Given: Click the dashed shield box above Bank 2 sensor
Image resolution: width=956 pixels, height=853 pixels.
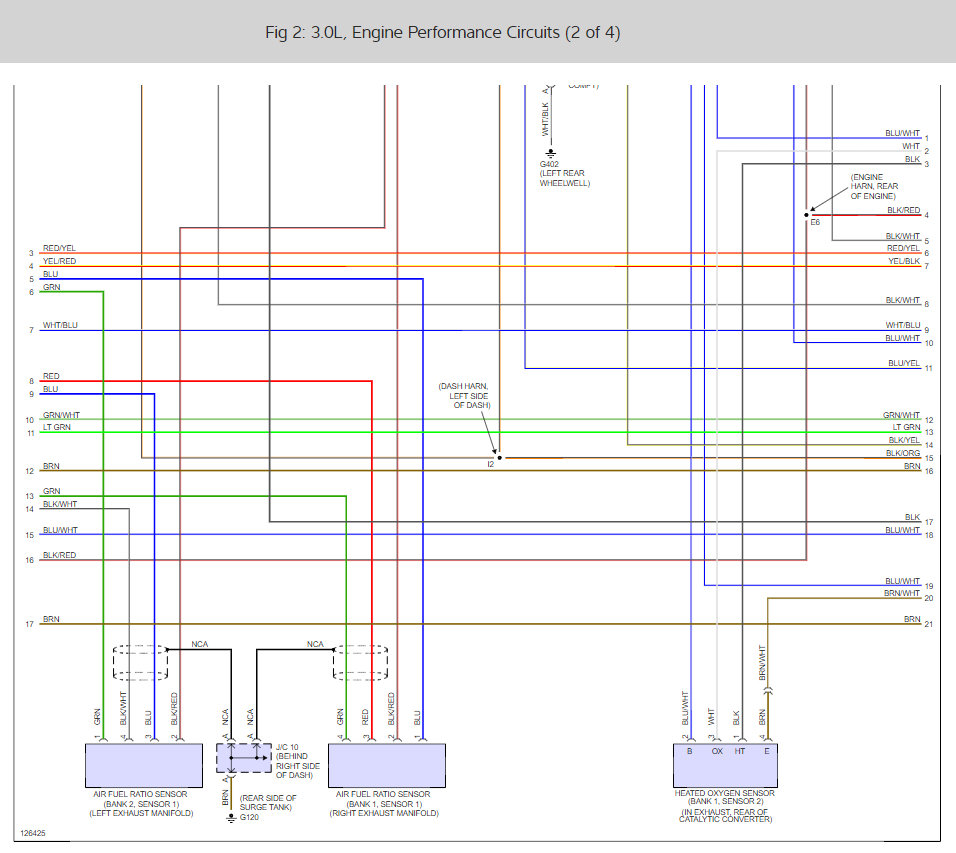Looking at the screenshot, I should [x=140, y=663].
